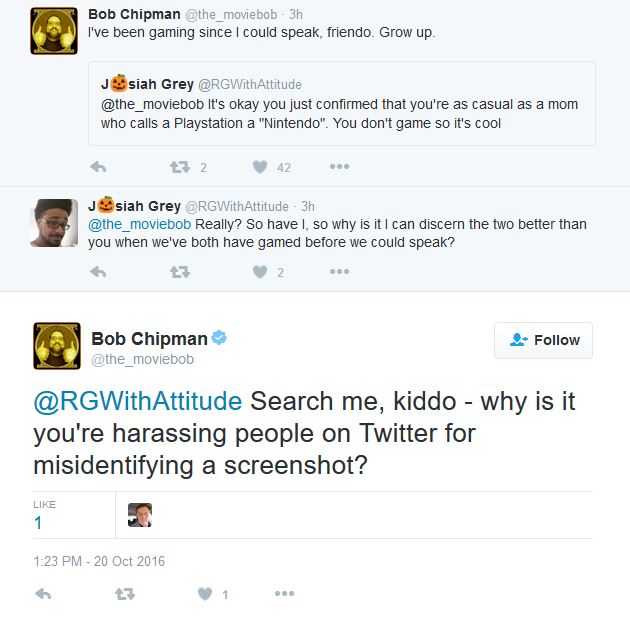
Task: Click the @the_moviebob mention in Josiah's reply
Action: [x=139, y=223]
